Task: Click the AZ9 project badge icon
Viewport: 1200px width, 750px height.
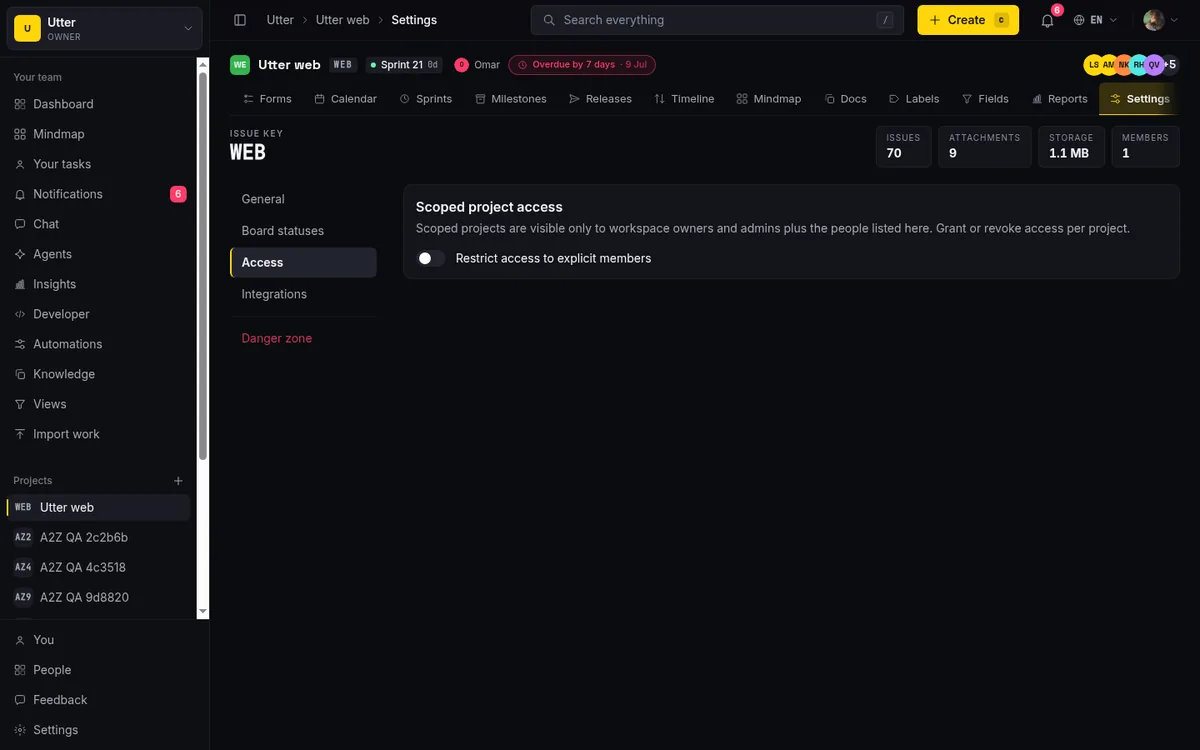Action: coord(23,597)
